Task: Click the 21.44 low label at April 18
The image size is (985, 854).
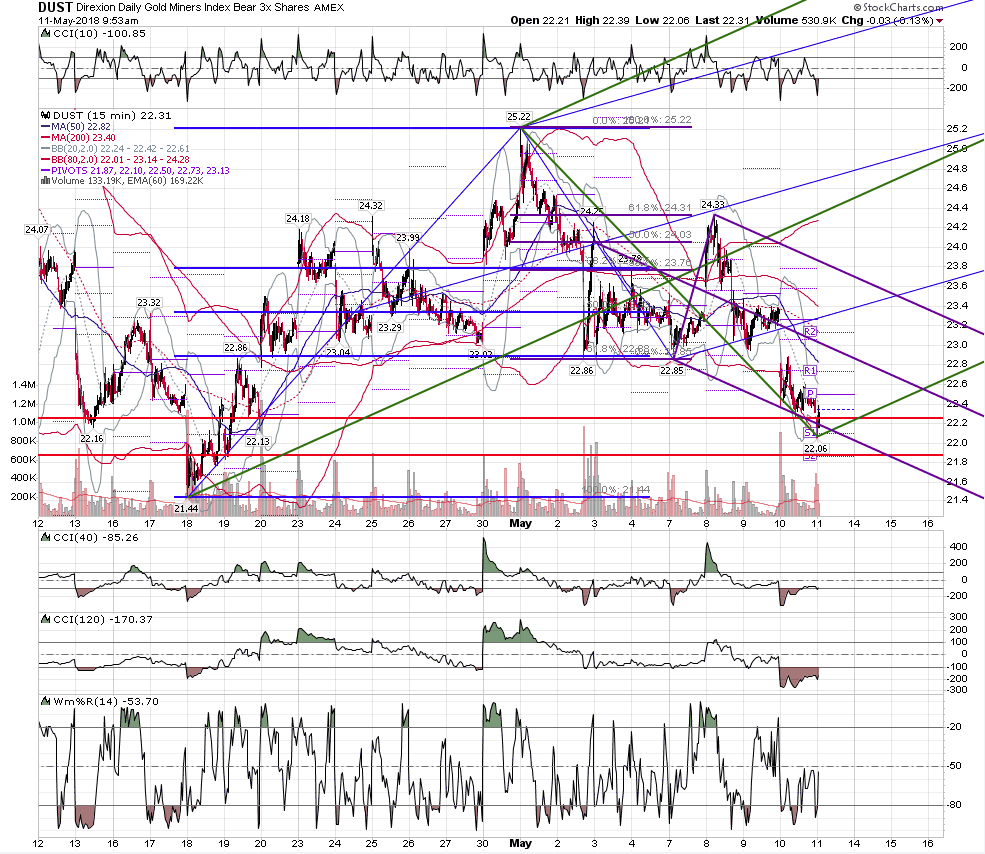Action: pyautogui.click(x=186, y=508)
